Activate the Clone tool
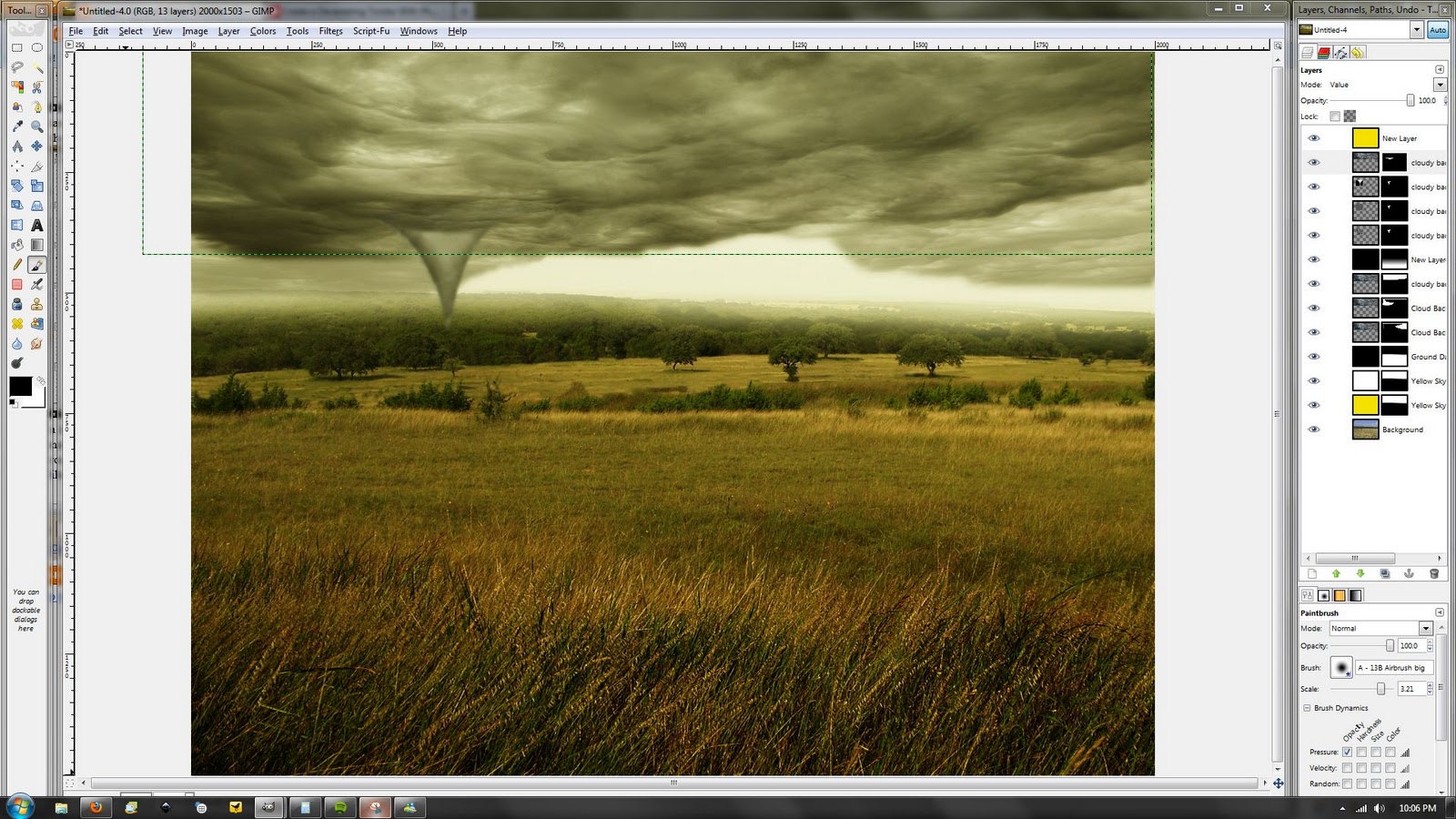This screenshot has height=819, width=1456. tap(37, 302)
